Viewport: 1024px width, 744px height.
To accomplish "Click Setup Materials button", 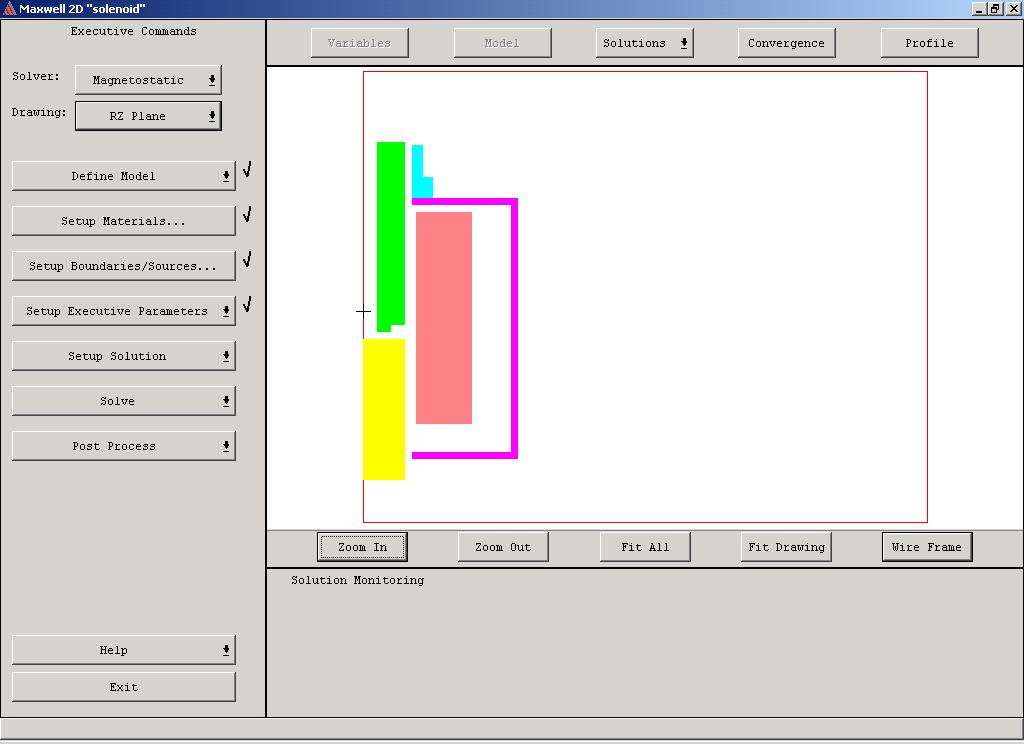I will point(123,221).
